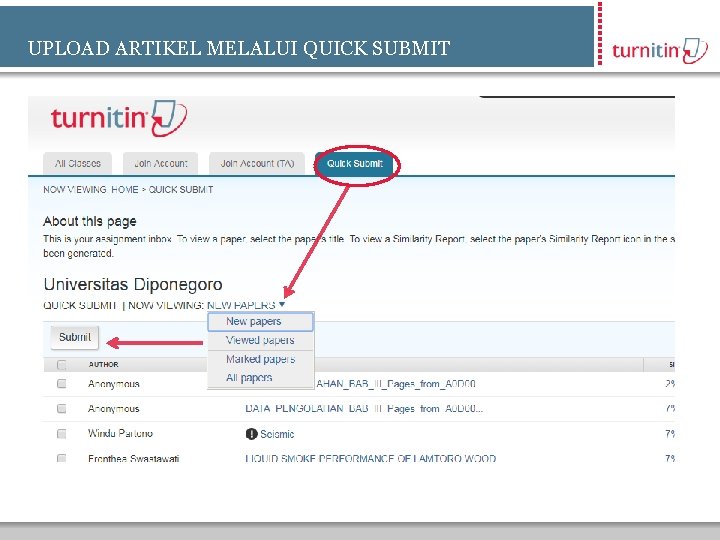Toggle select-all checkbox in Author header
This screenshot has width=720, height=540.
(x=62, y=365)
